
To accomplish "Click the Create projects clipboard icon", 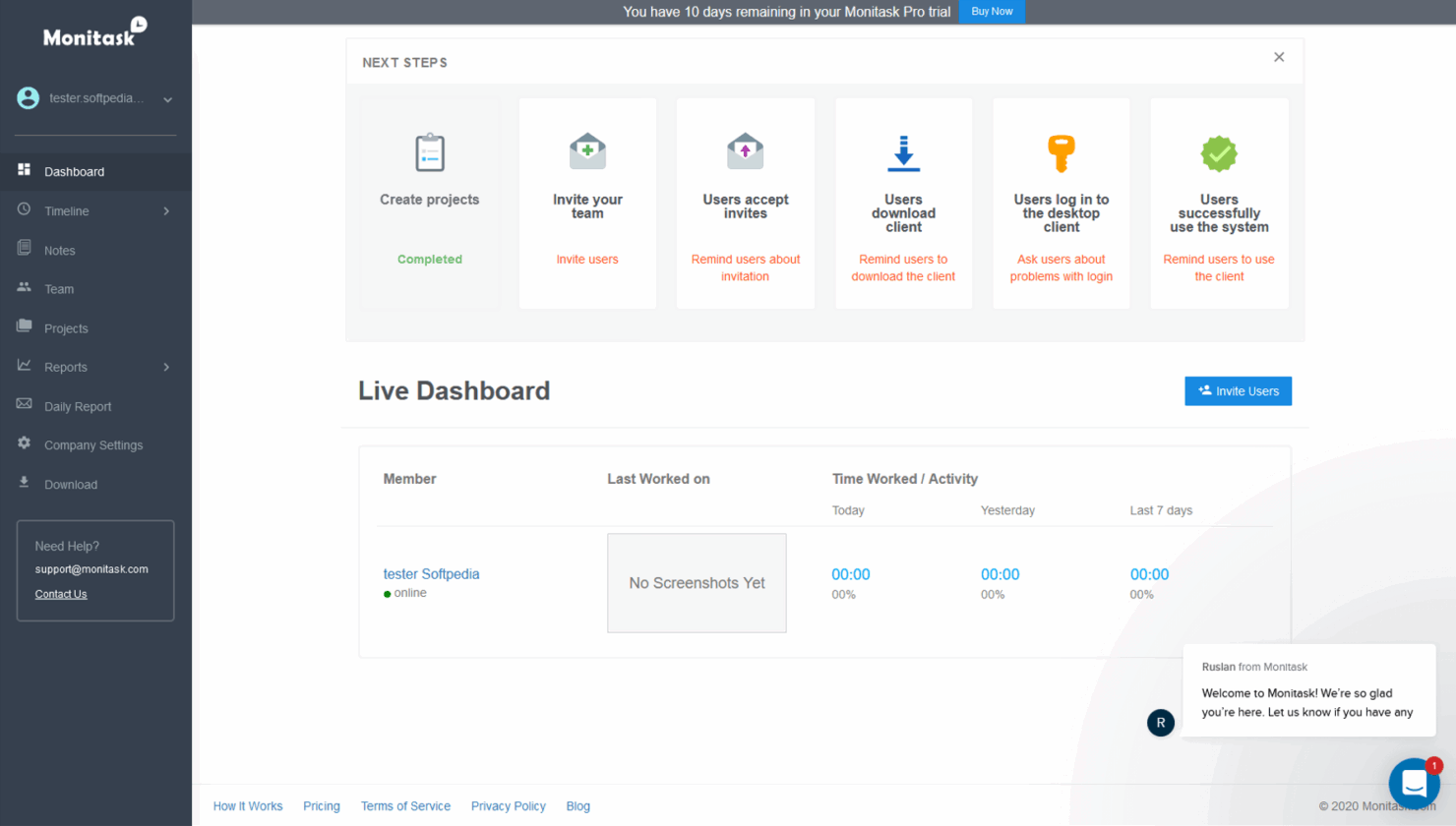I will [430, 152].
